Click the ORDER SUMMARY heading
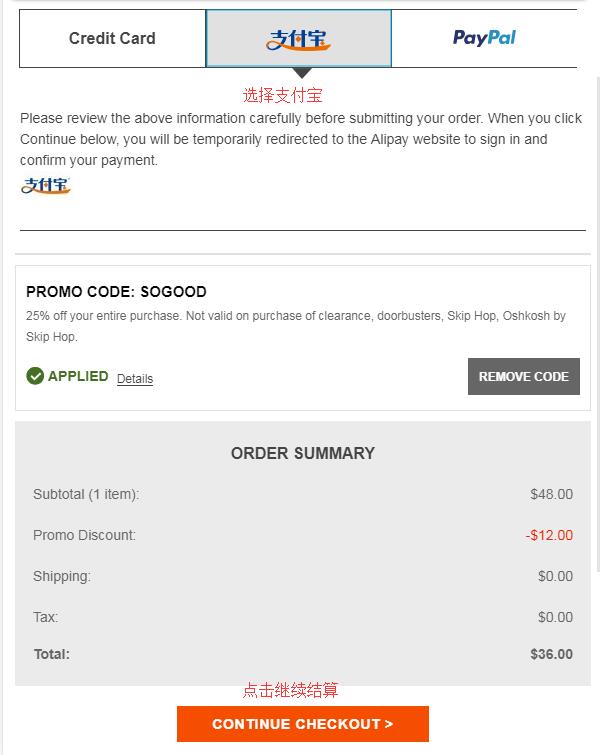The image size is (600, 755). click(302, 453)
